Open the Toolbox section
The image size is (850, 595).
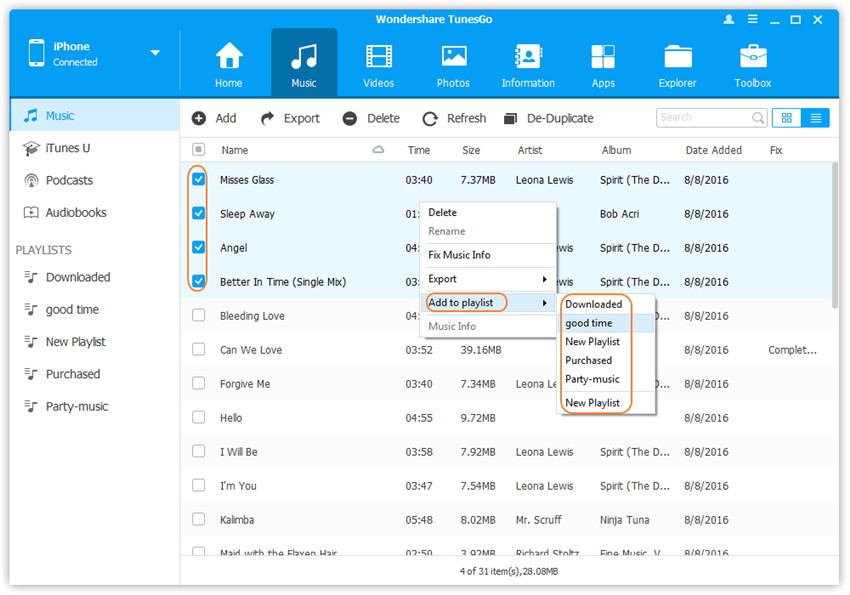click(752, 64)
